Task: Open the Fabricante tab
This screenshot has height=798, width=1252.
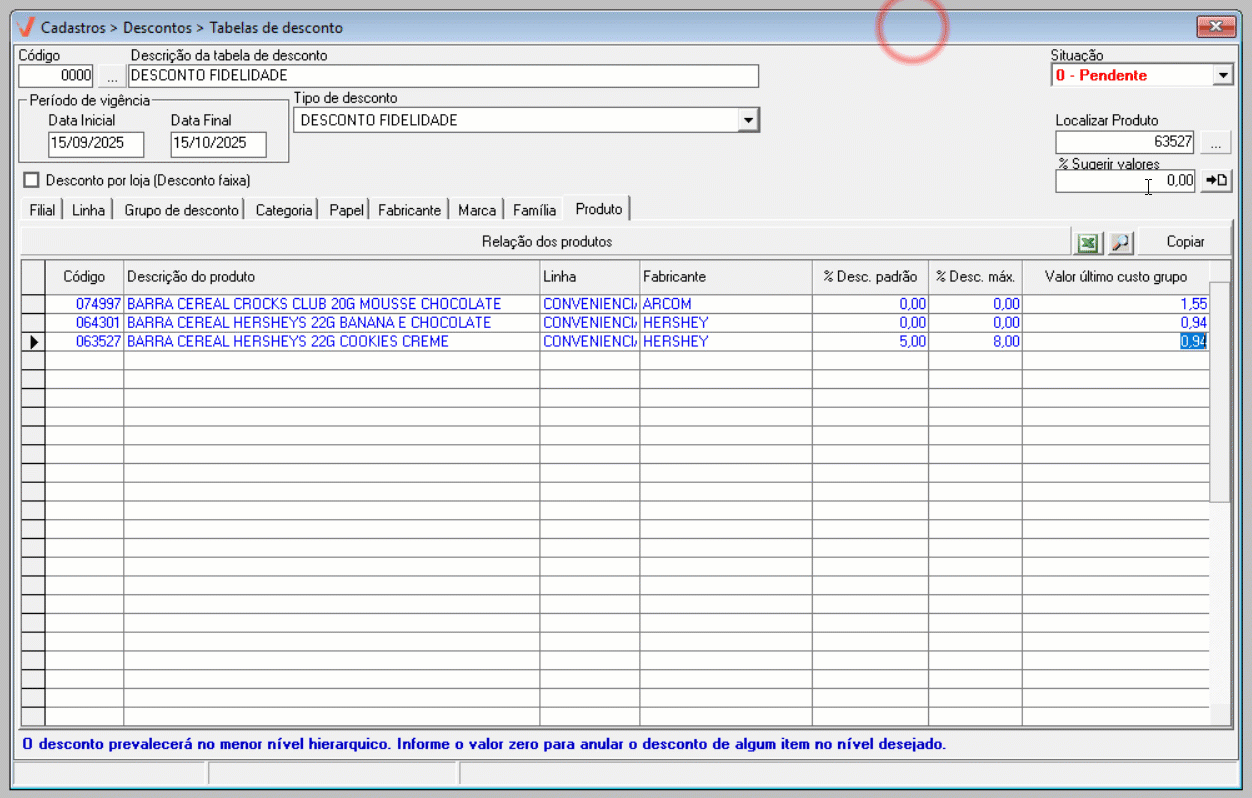Action: point(409,210)
